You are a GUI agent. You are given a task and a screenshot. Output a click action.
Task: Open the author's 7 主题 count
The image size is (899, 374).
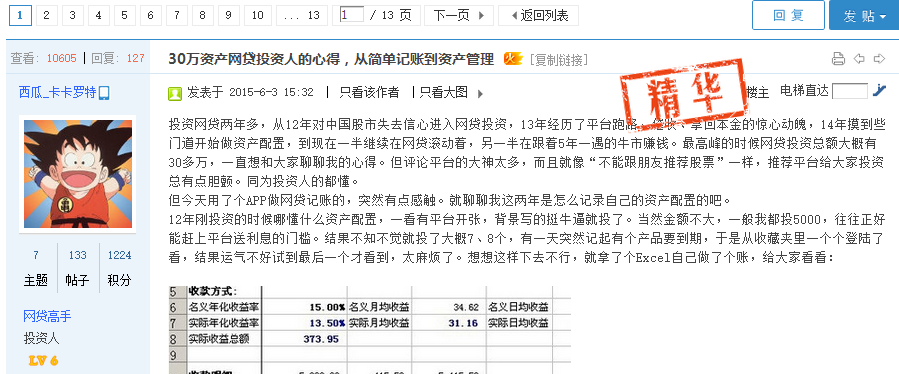(x=36, y=255)
